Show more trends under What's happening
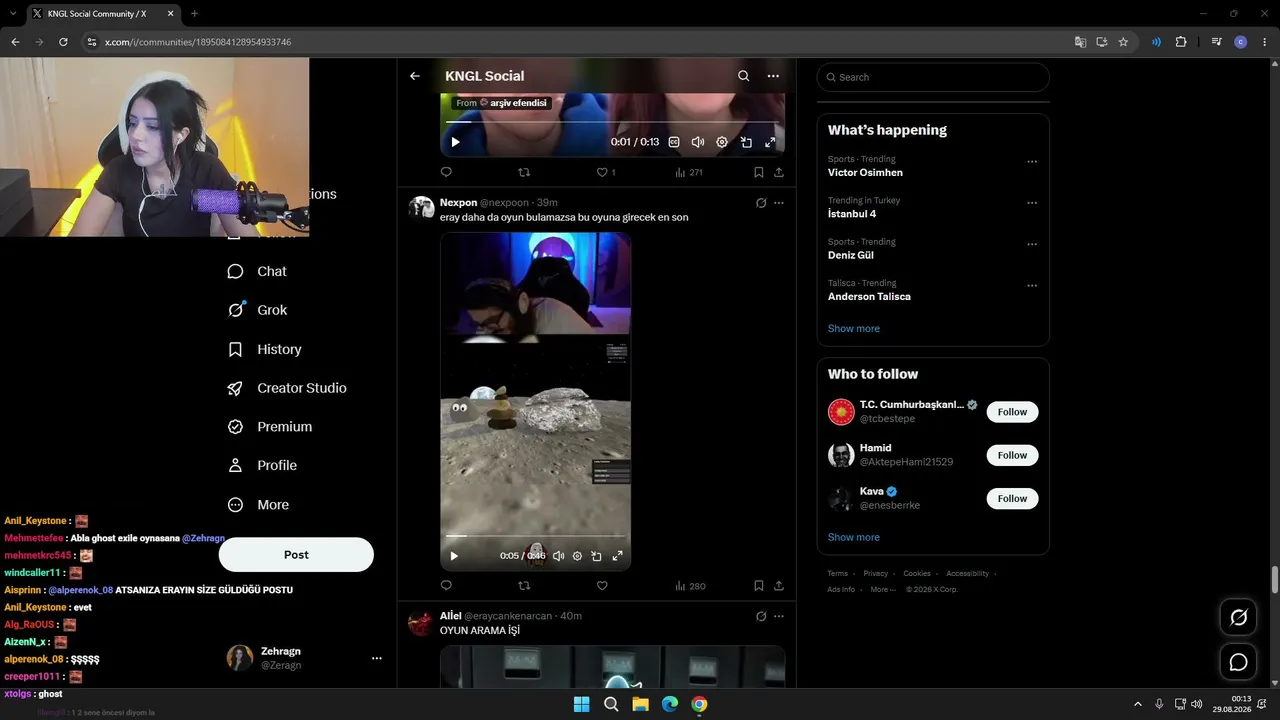 click(854, 328)
